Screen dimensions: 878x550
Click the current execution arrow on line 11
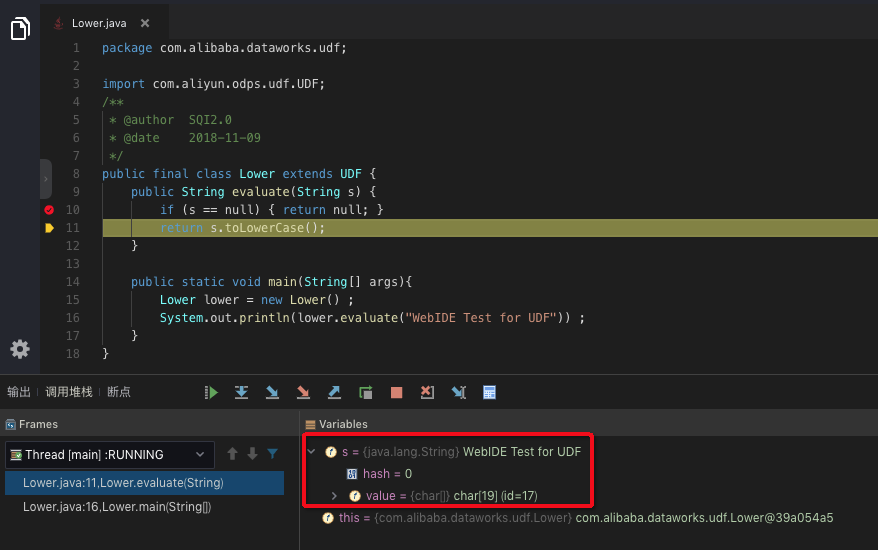click(49, 227)
